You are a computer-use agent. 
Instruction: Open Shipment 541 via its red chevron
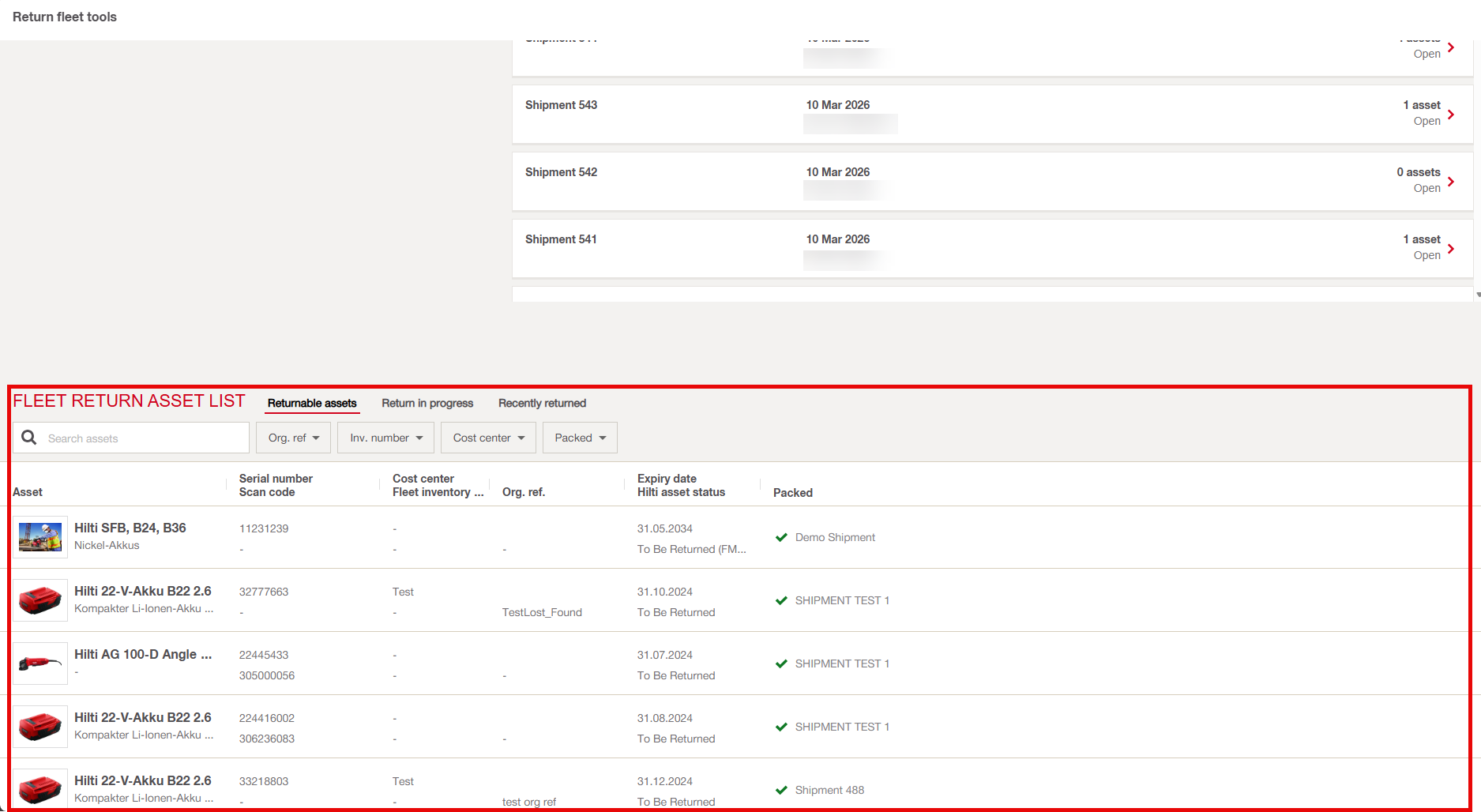click(1450, 249)
